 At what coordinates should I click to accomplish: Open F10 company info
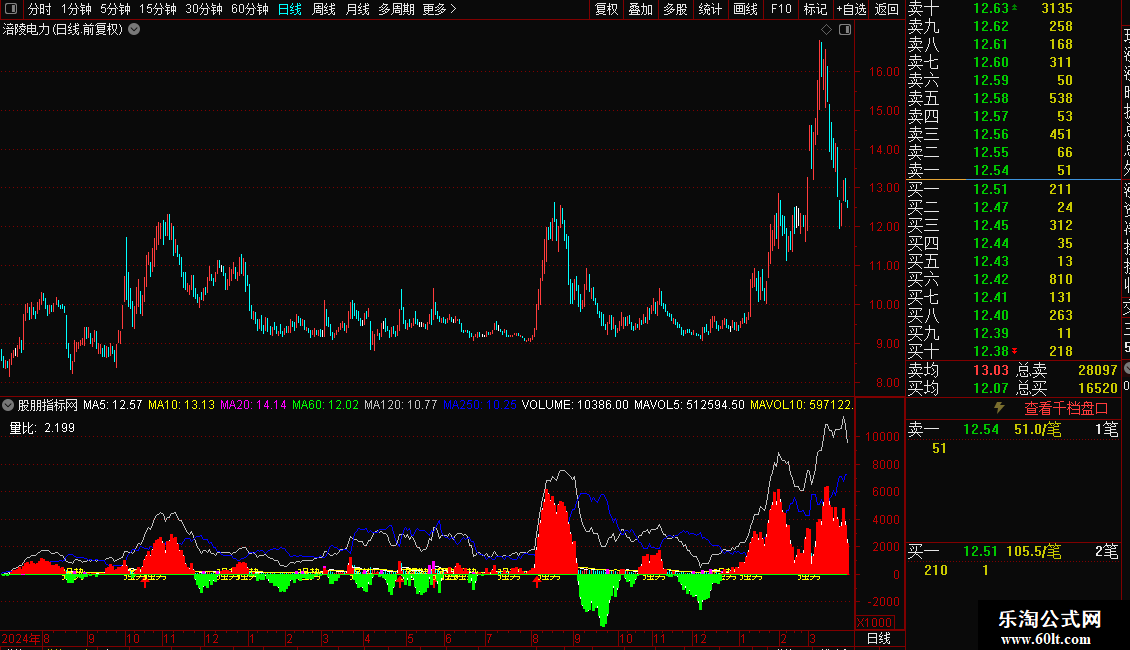[781, 9]
